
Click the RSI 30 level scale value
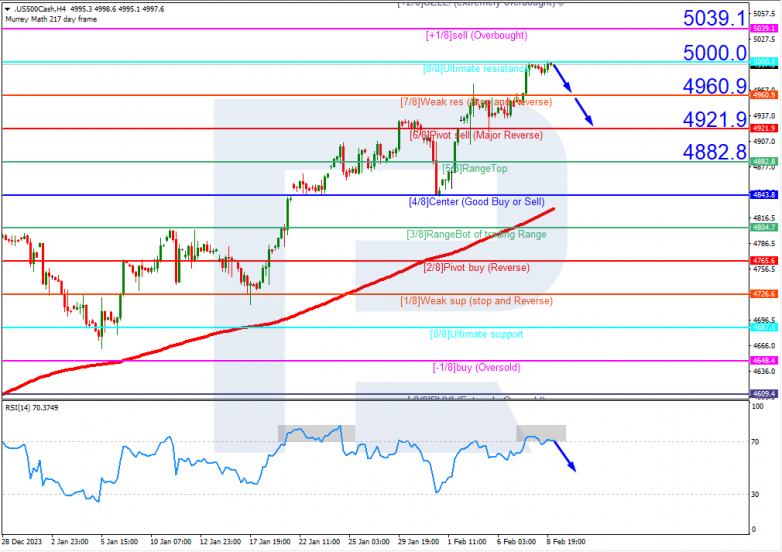755,495
